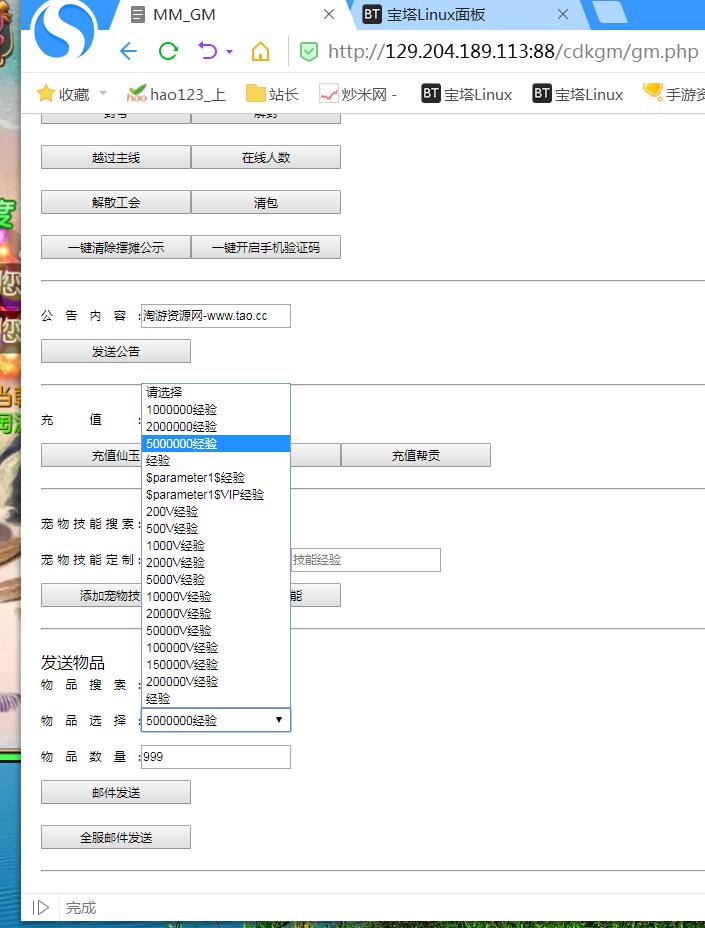705x928 pixels.
Task: Click the 发送公告 button
Action: tap(116, 352)
